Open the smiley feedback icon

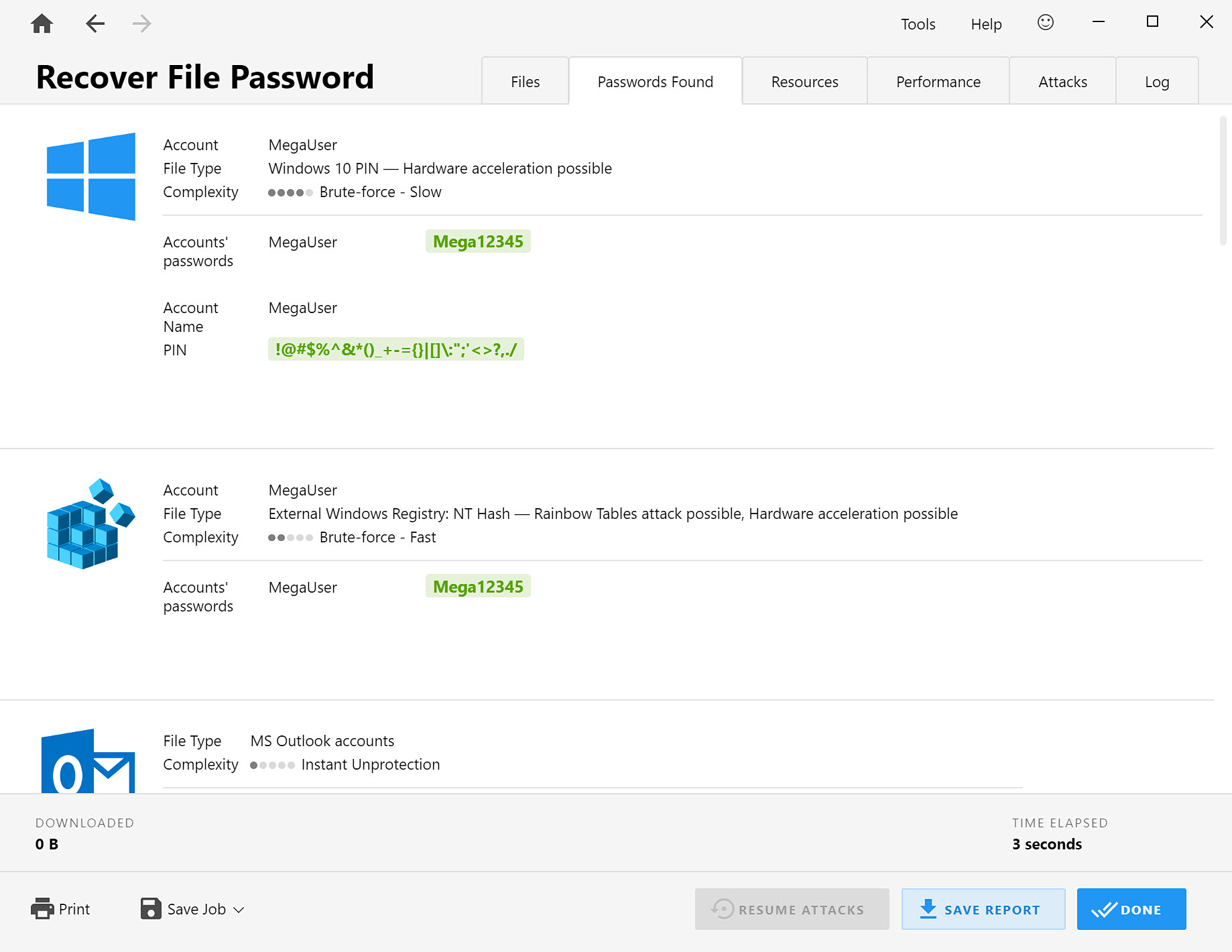tap(1045, 22)
